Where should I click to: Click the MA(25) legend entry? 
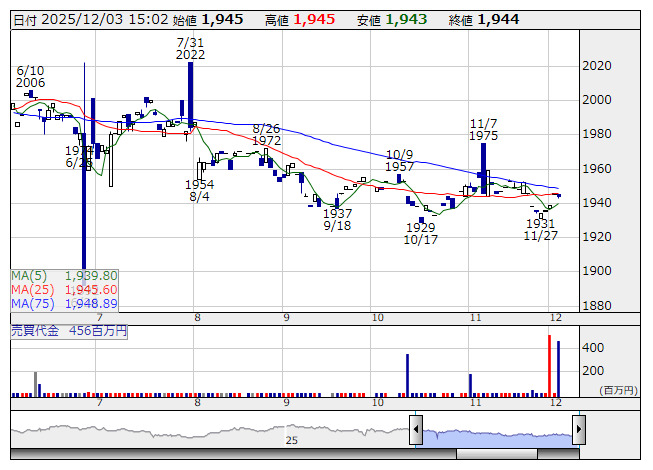coord(65,289)
